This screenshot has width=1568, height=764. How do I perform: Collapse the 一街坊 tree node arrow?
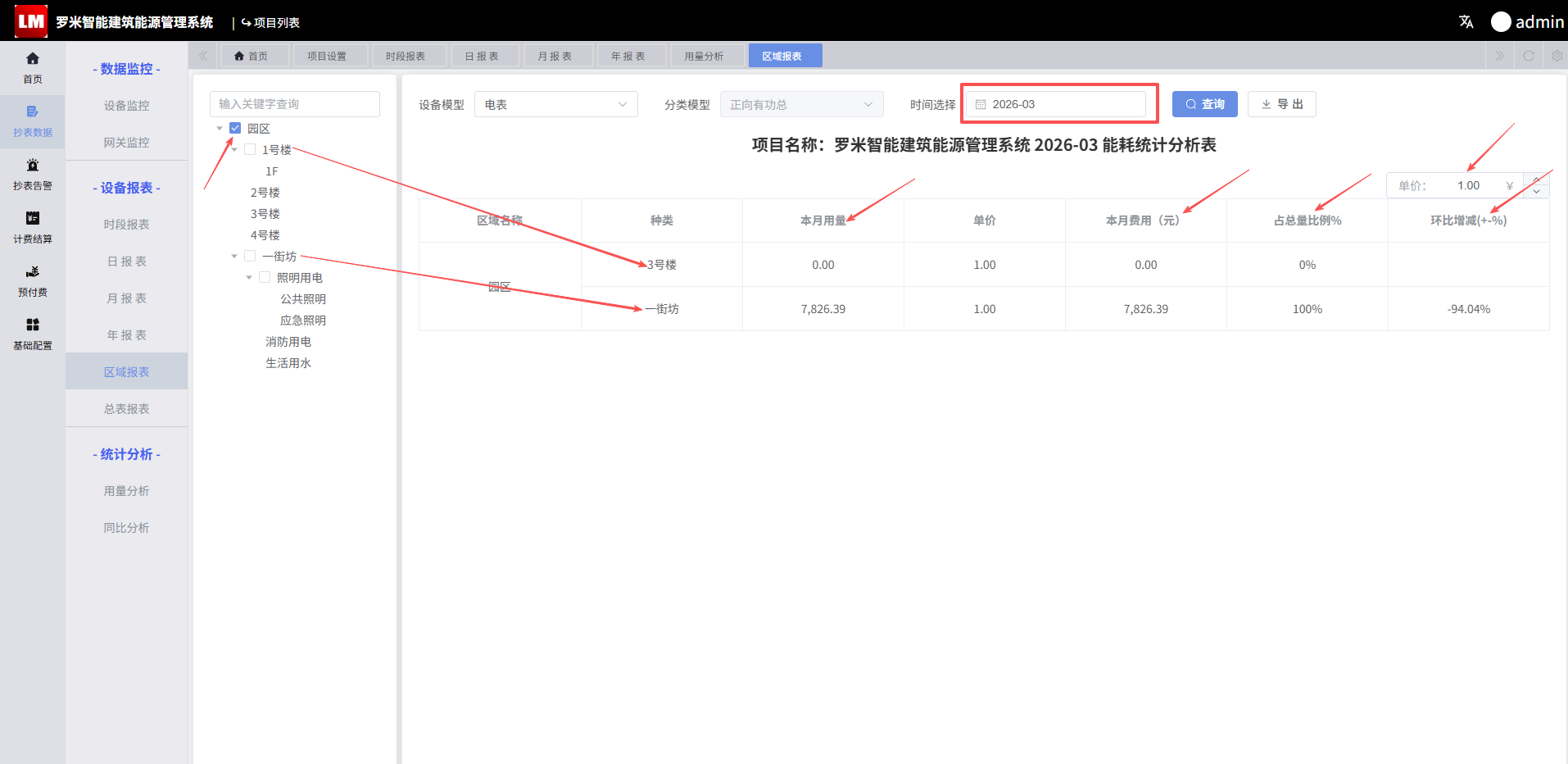234,256
